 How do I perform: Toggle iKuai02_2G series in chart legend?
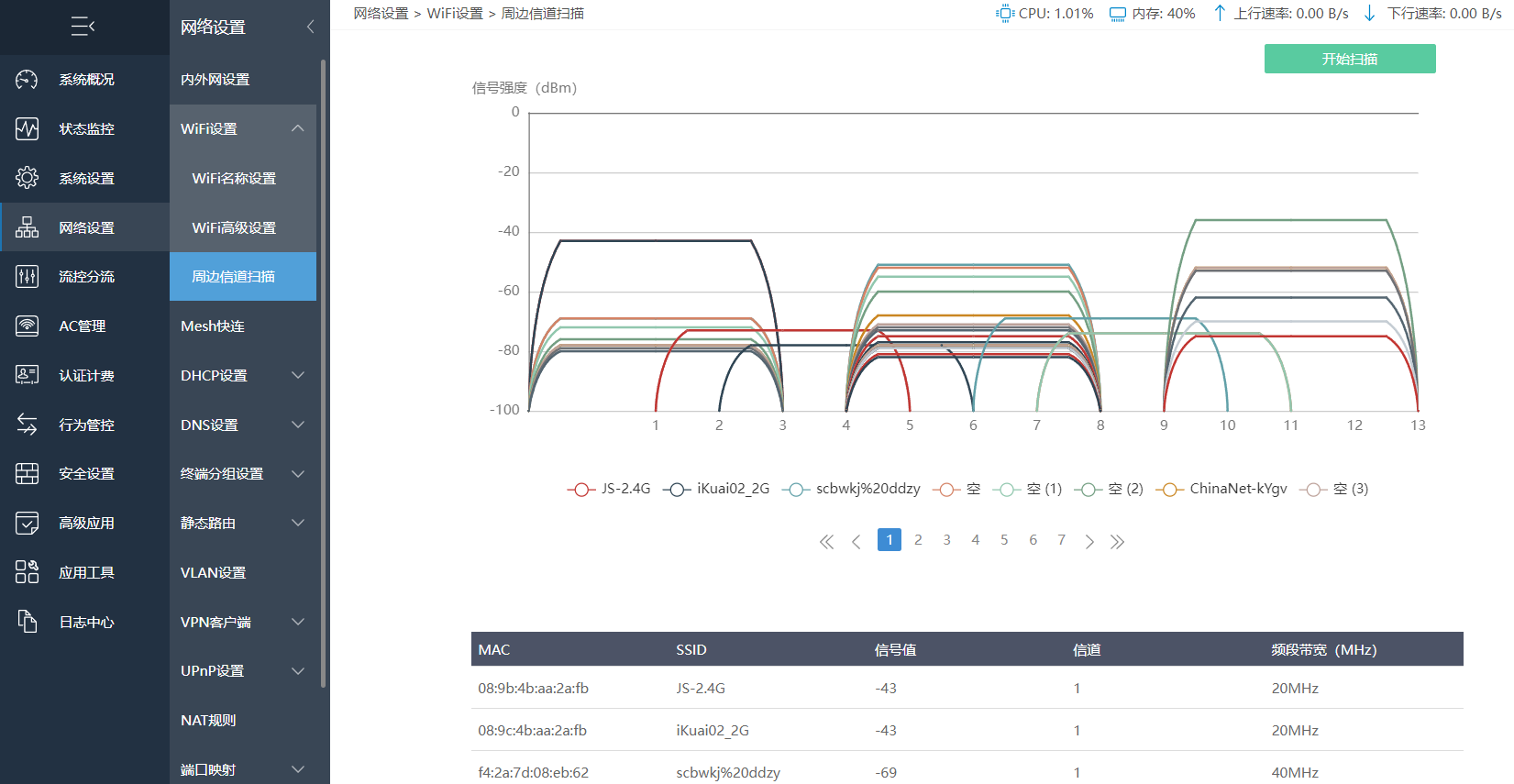click(716, 489)
